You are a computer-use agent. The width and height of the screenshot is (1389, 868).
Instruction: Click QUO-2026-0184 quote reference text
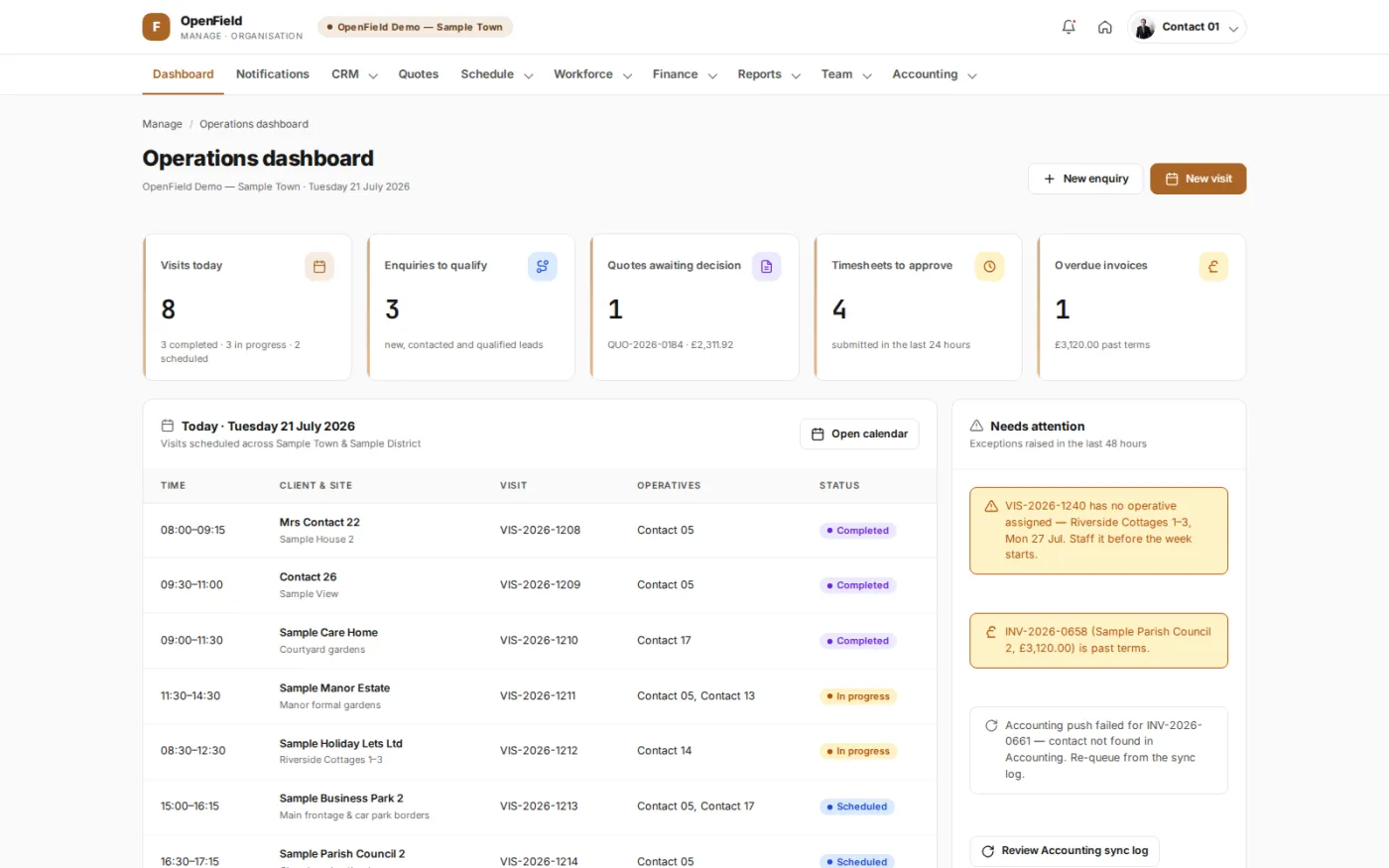tap(645, 345)
